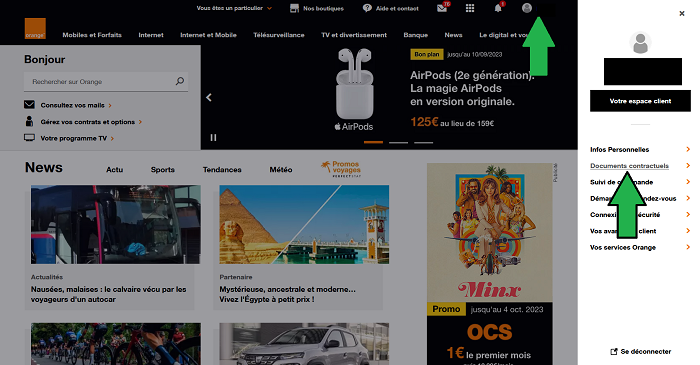Click the Votre espace client button
This screenshot has width=700, height=365.
click(640, 101)
